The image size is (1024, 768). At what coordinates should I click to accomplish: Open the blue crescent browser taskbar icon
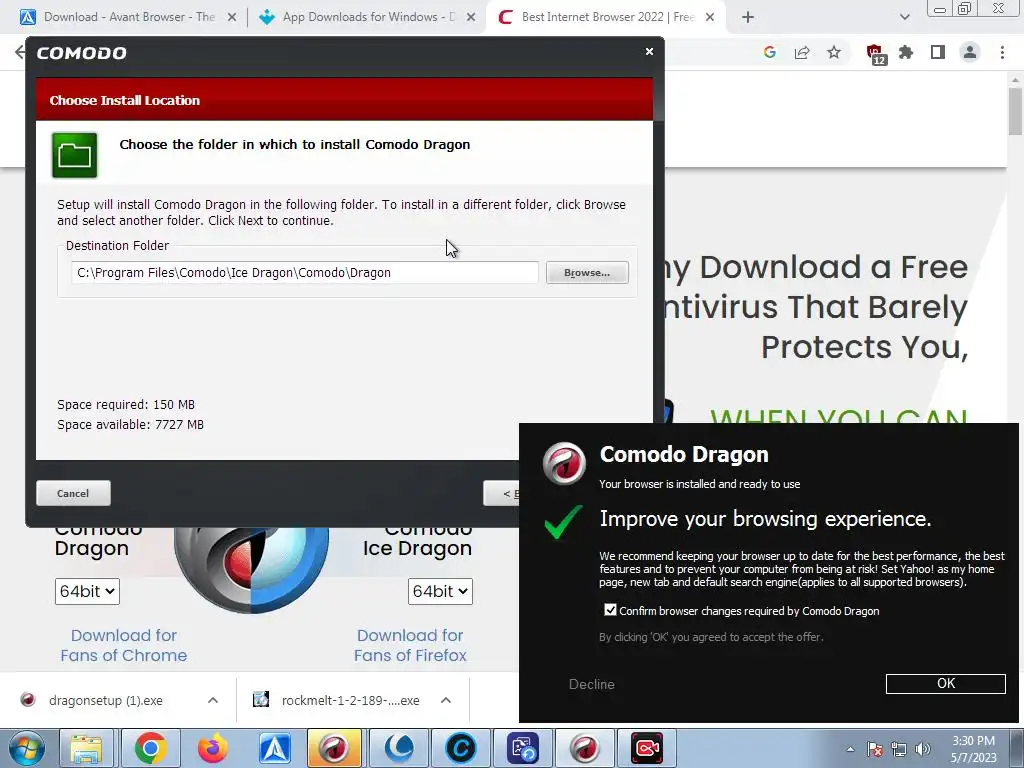coord(399,748)
